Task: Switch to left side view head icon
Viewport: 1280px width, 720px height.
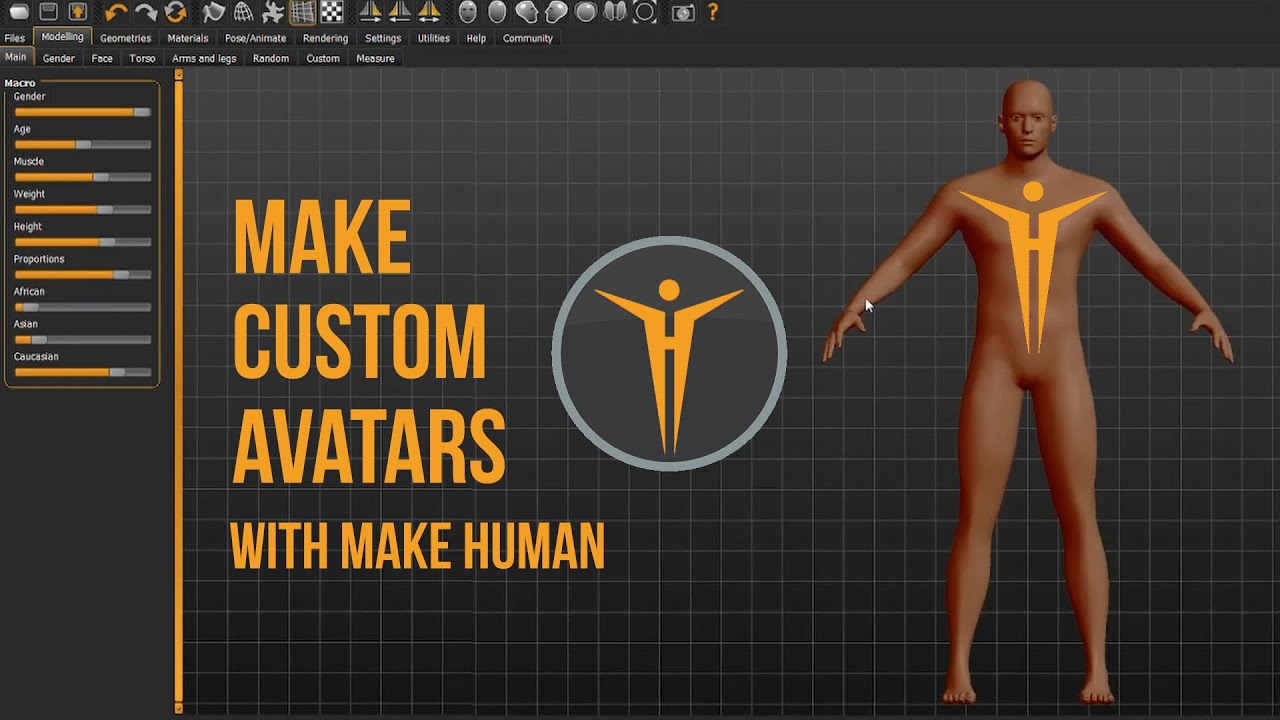Action: 527,12
